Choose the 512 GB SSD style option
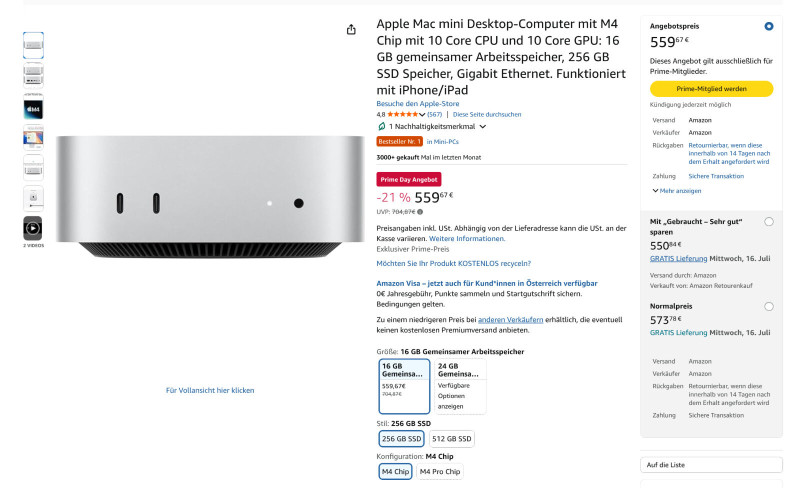Screen dimensions: 800x488 point(452,439)
